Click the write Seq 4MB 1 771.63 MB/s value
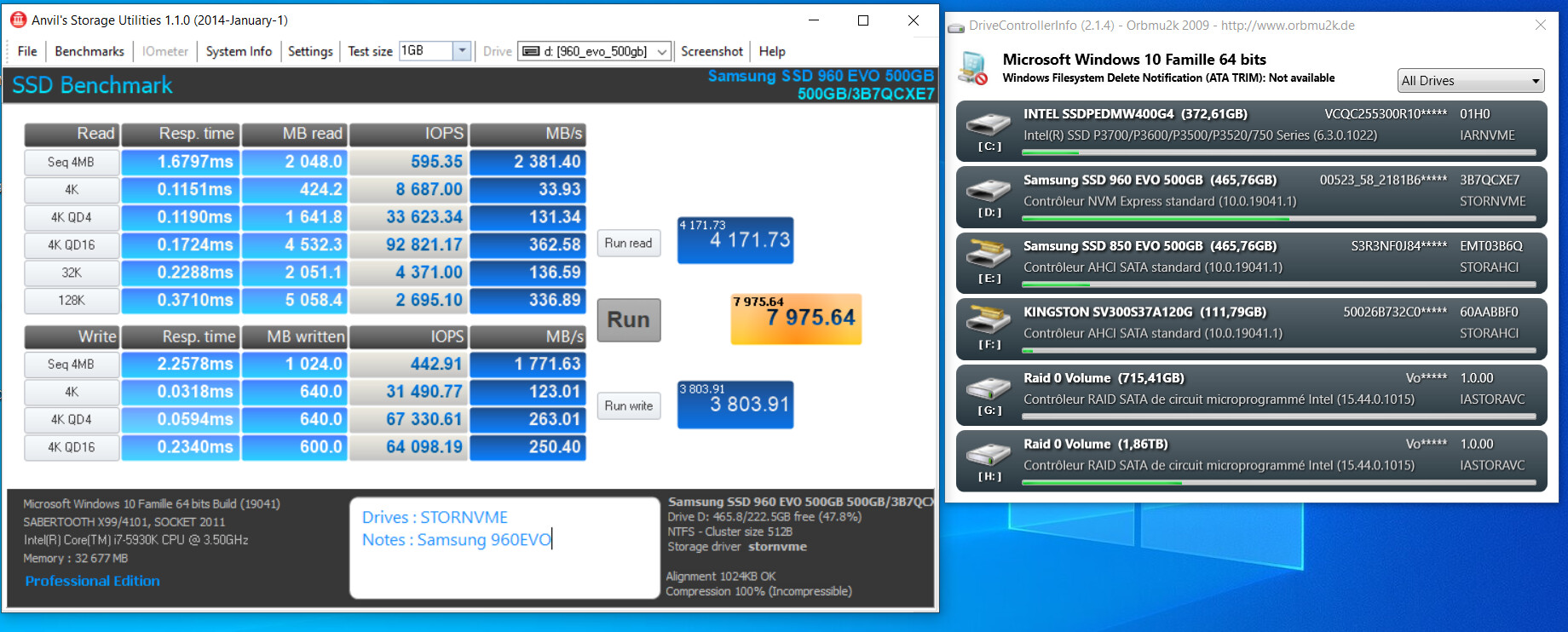 (x=527, y=364)
